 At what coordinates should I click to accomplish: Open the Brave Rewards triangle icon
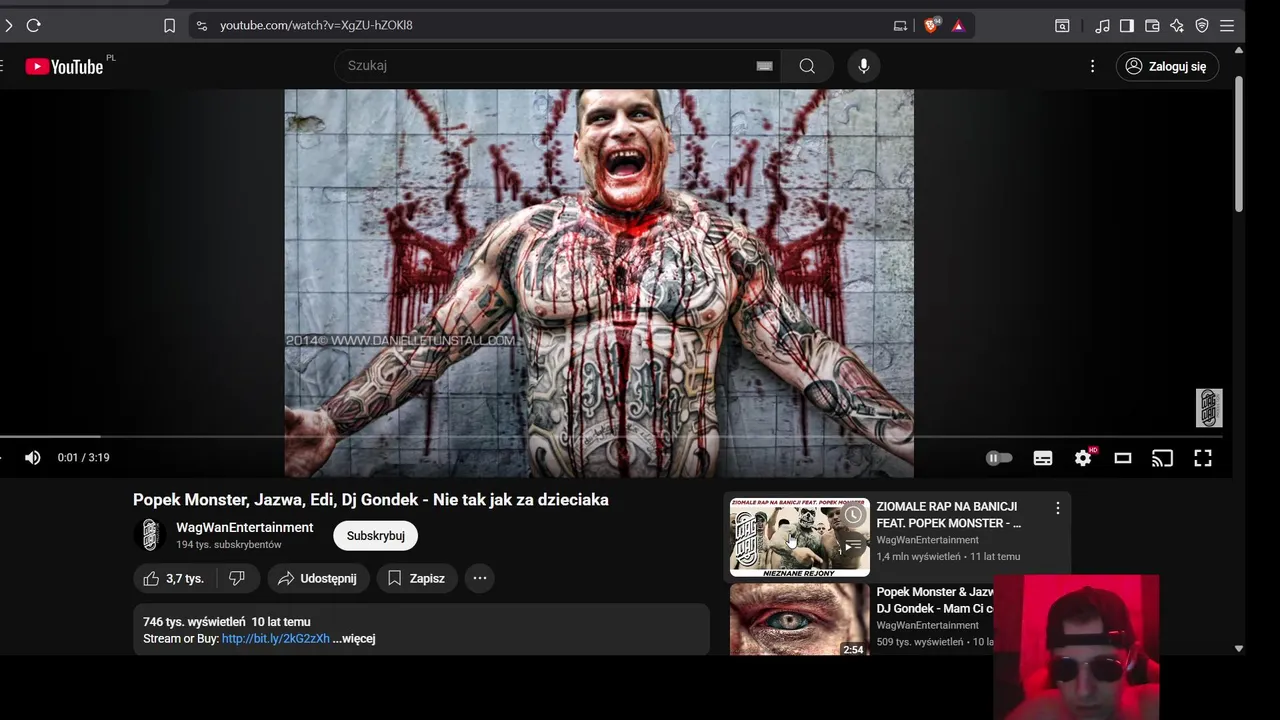click(958, 26)
